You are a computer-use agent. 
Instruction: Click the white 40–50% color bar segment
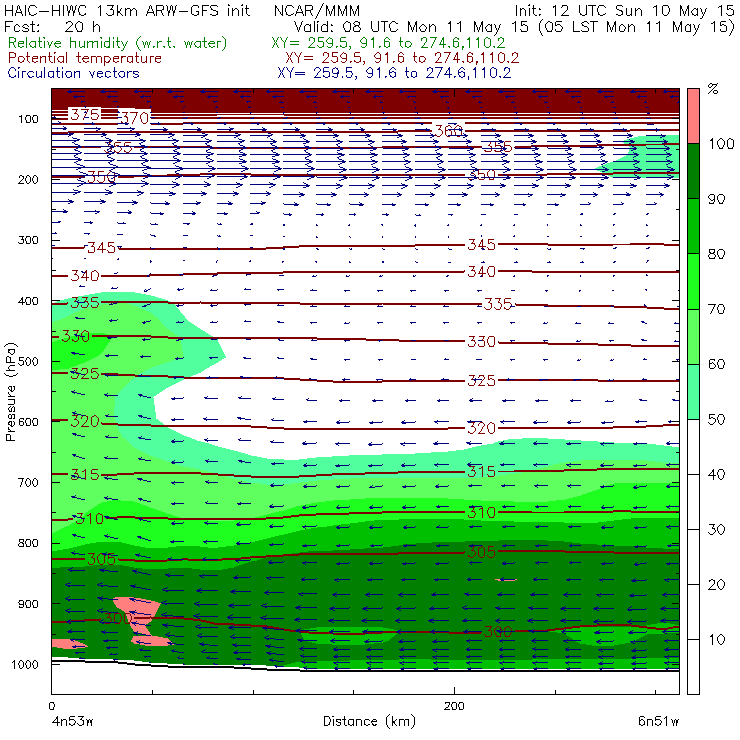(x=693, y=446)
